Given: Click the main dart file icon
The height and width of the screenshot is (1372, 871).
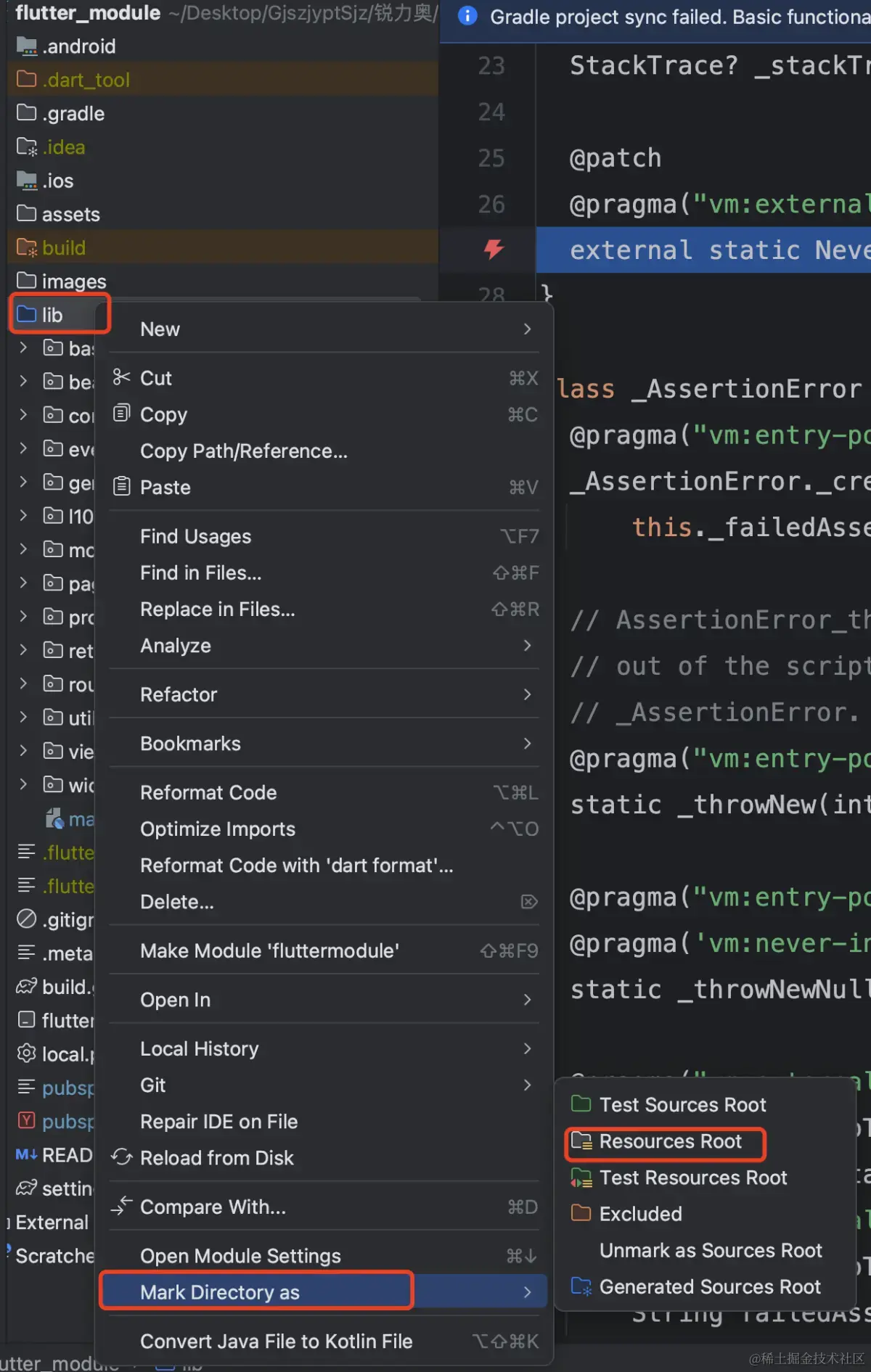Looking at the screenshot, I should tap(54, 818).
